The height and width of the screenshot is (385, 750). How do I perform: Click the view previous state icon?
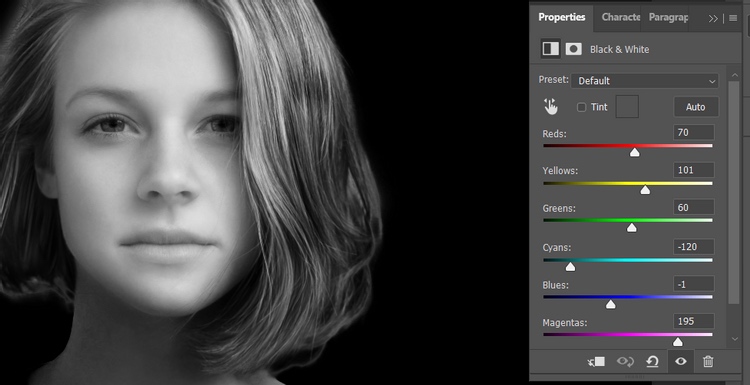(x=625, y=362)
